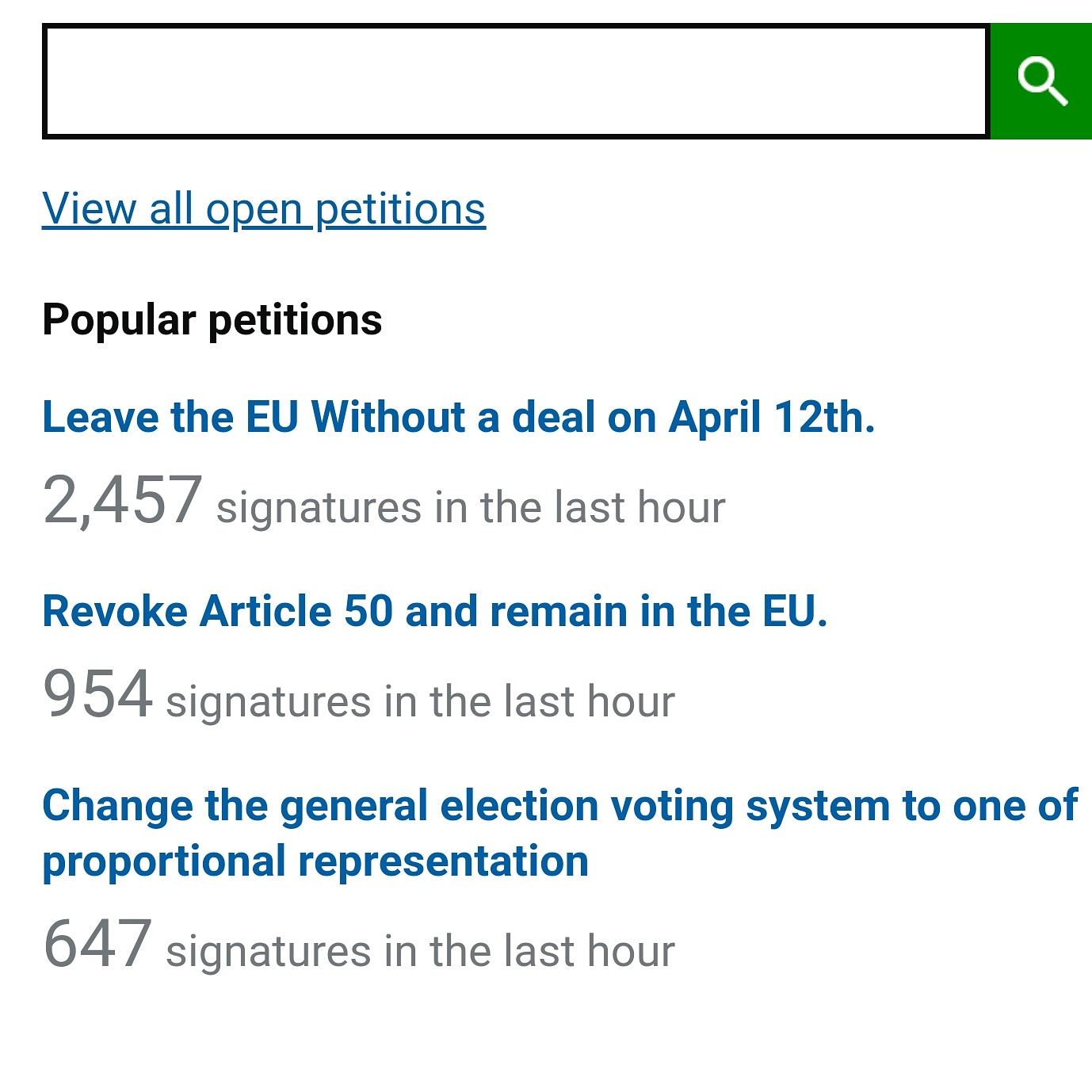This screenshot has height=1092, width=1092.
Task: Click "signatures in the last hour" beside 647
Action: click(420, 951)
